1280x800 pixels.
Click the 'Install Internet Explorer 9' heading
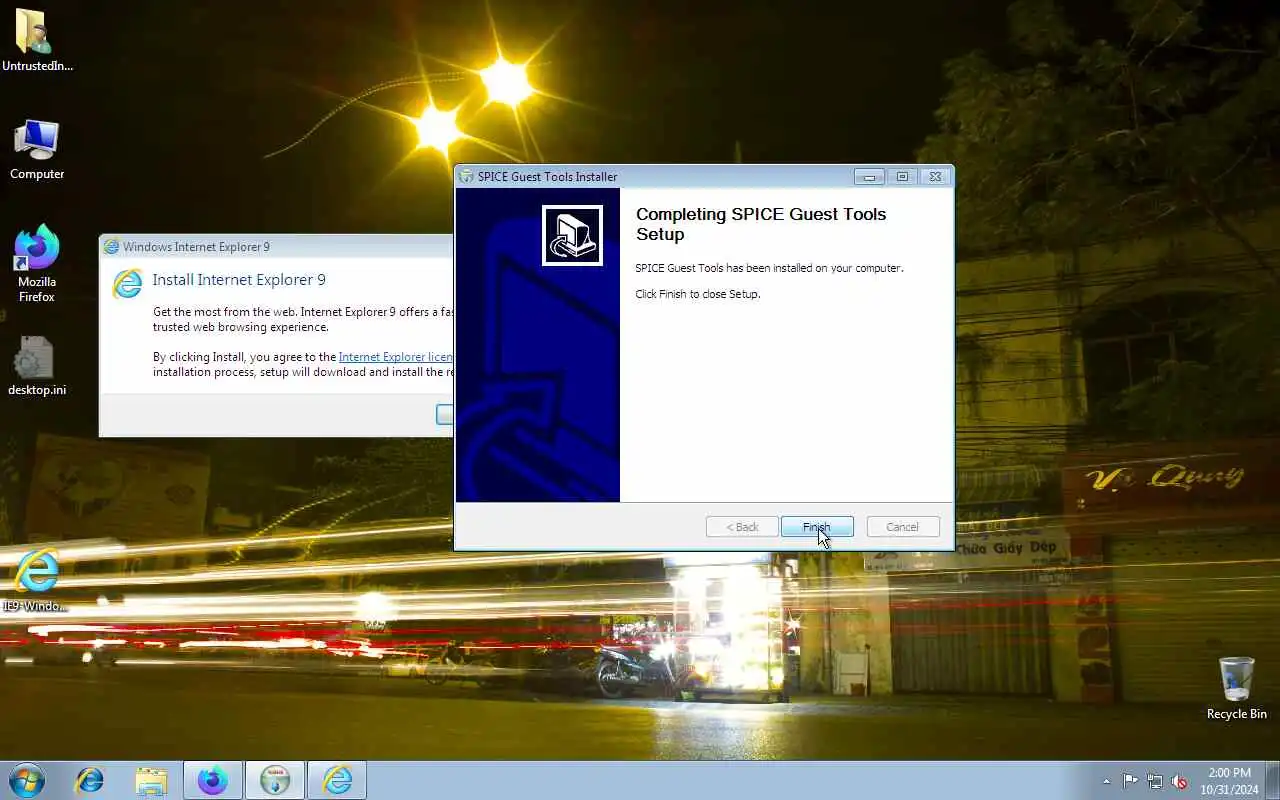point(239,280)
